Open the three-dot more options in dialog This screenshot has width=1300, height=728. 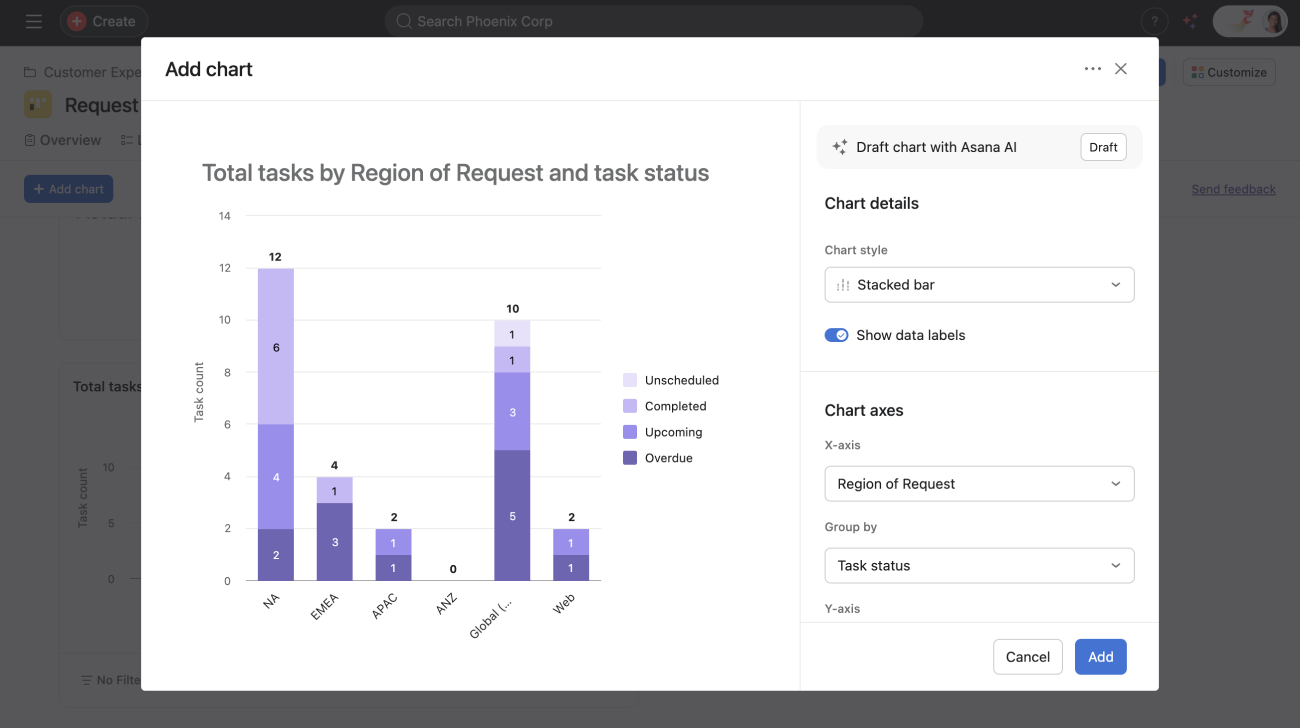(x=1092, y=69)
